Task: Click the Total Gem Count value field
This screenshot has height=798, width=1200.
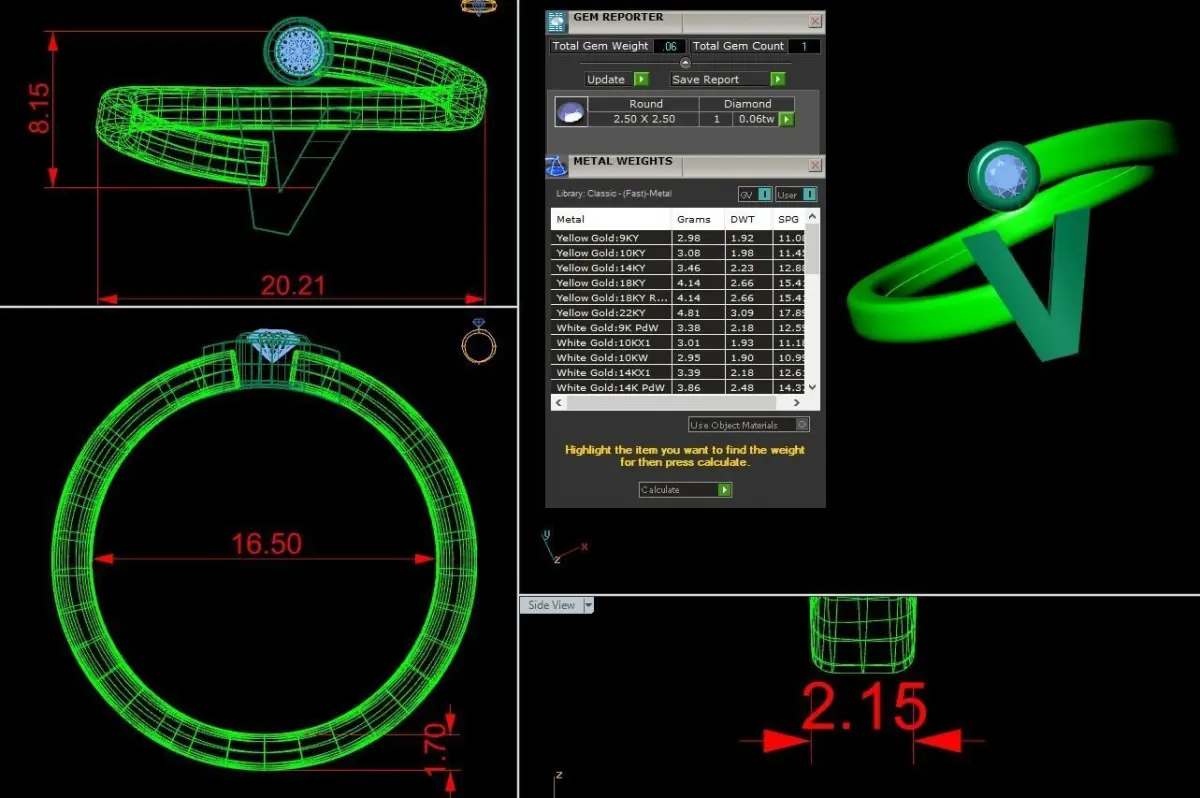Action: coord(804,46)
